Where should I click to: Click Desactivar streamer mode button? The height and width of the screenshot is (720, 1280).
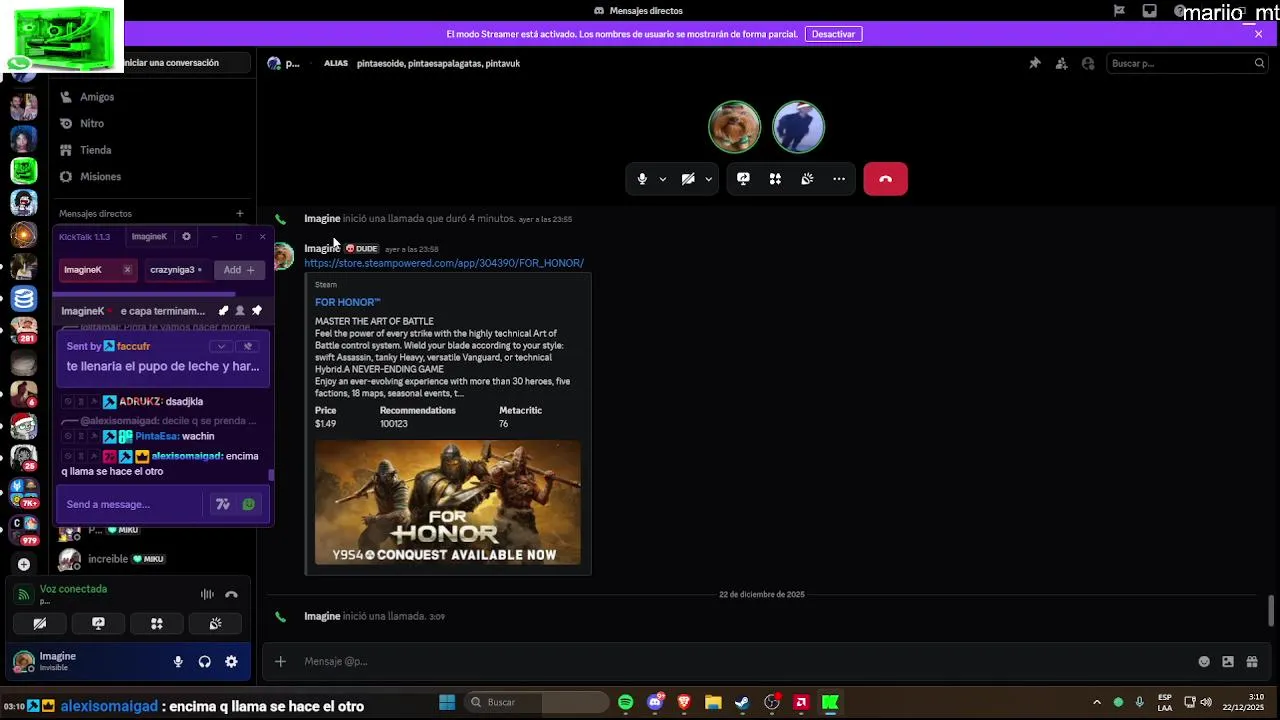point(833,34)
